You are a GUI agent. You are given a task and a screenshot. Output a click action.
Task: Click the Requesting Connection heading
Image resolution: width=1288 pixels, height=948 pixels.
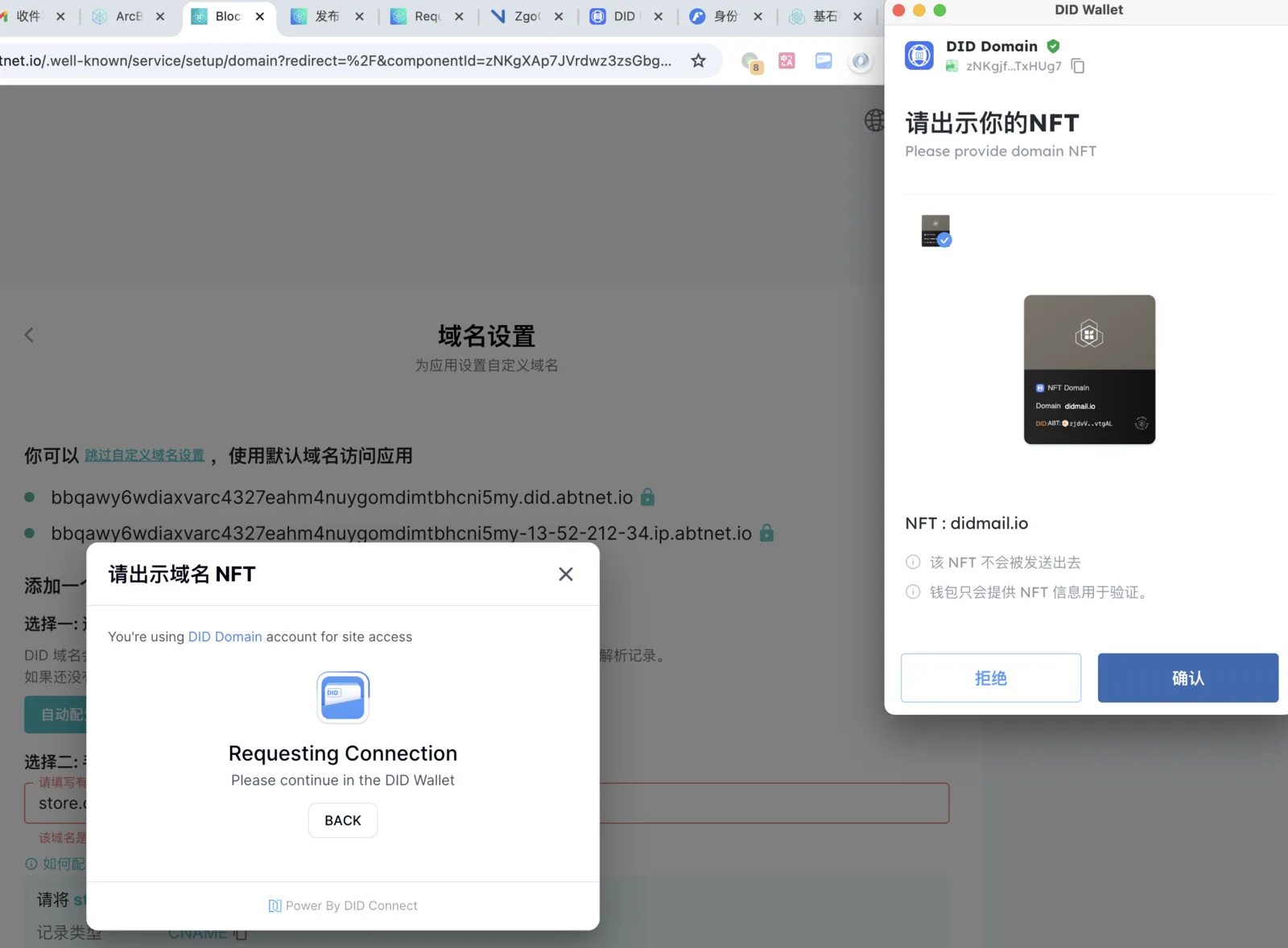click(x=343, y=753)
